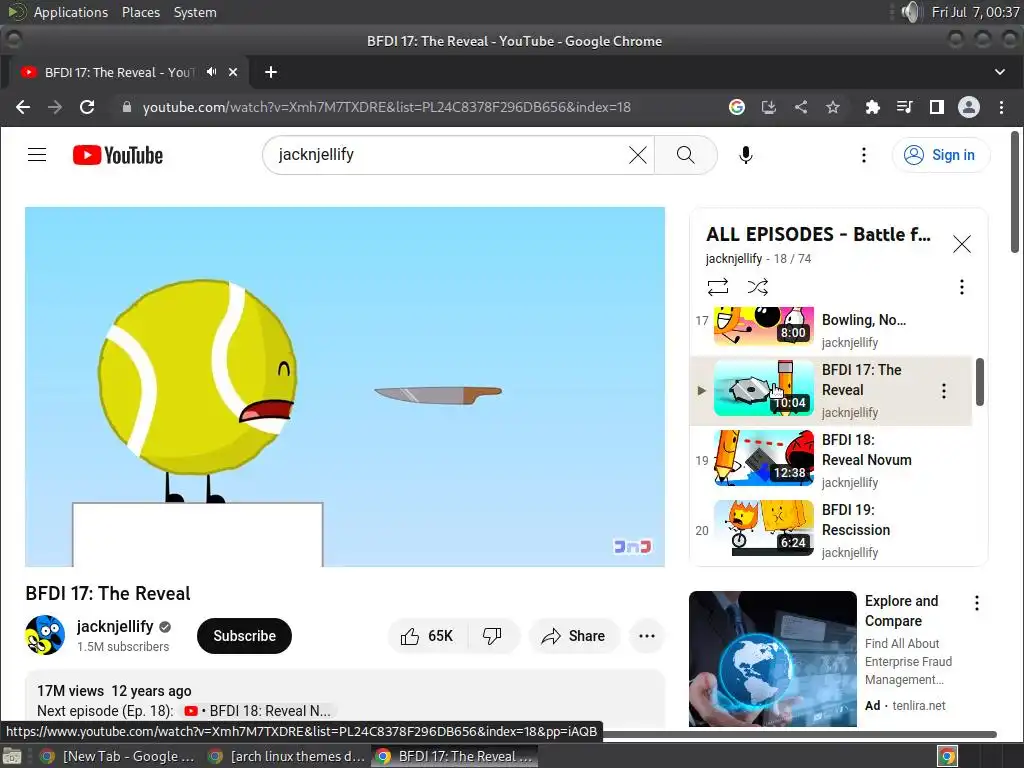Switch to New Tab - Google taskbar window
1024x768 pixels.
tap(118, 756)
